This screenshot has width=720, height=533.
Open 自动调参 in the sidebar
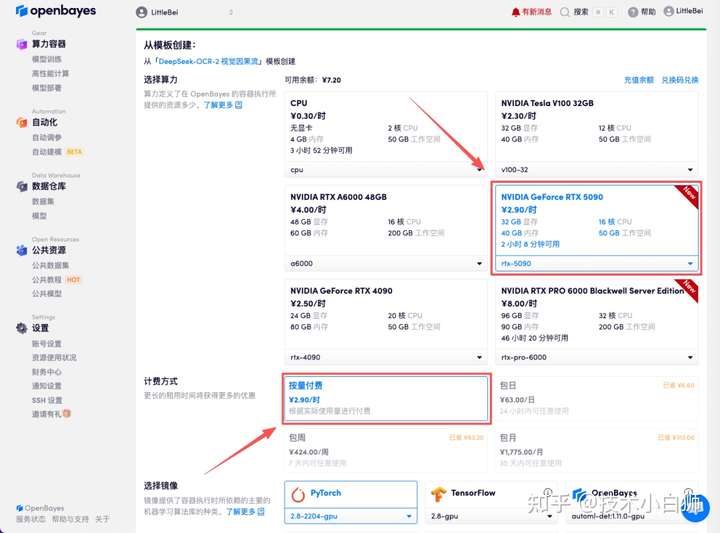[46, 137]
